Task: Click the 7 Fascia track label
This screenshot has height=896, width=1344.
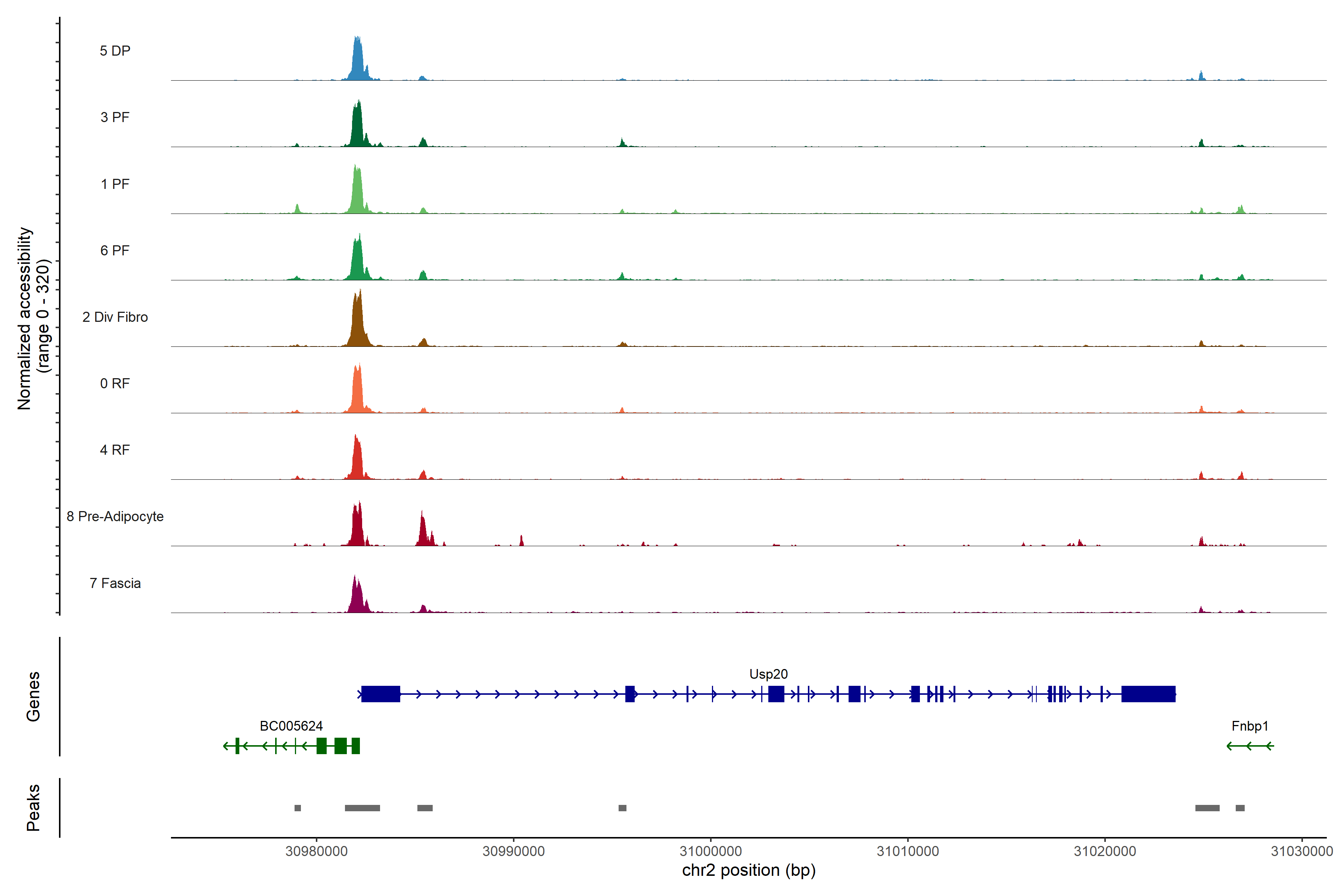Action: click(x=115, y=584)
